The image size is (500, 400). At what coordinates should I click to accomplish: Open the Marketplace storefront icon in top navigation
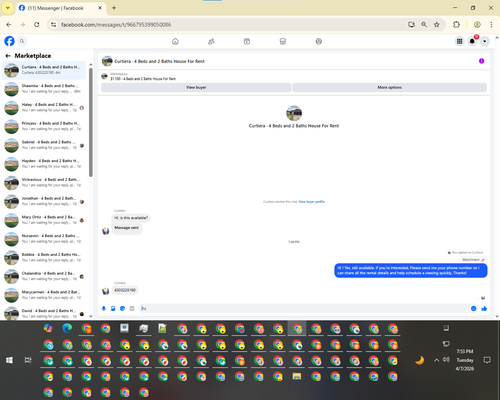(x=283, y=41)
